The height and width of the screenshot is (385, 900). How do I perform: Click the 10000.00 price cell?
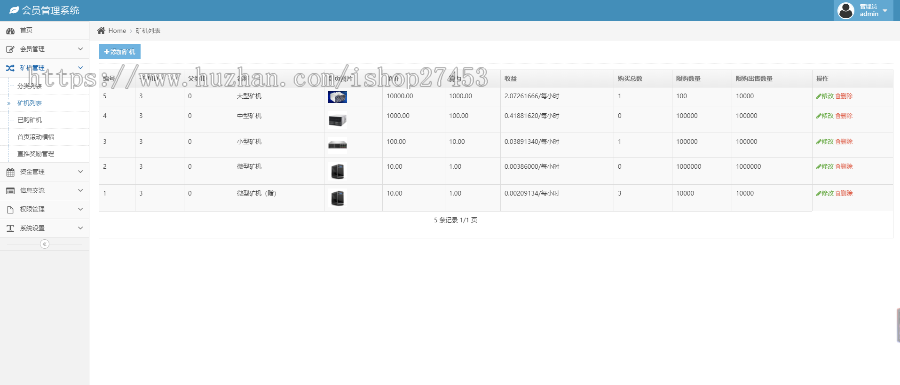click(400, 96)
